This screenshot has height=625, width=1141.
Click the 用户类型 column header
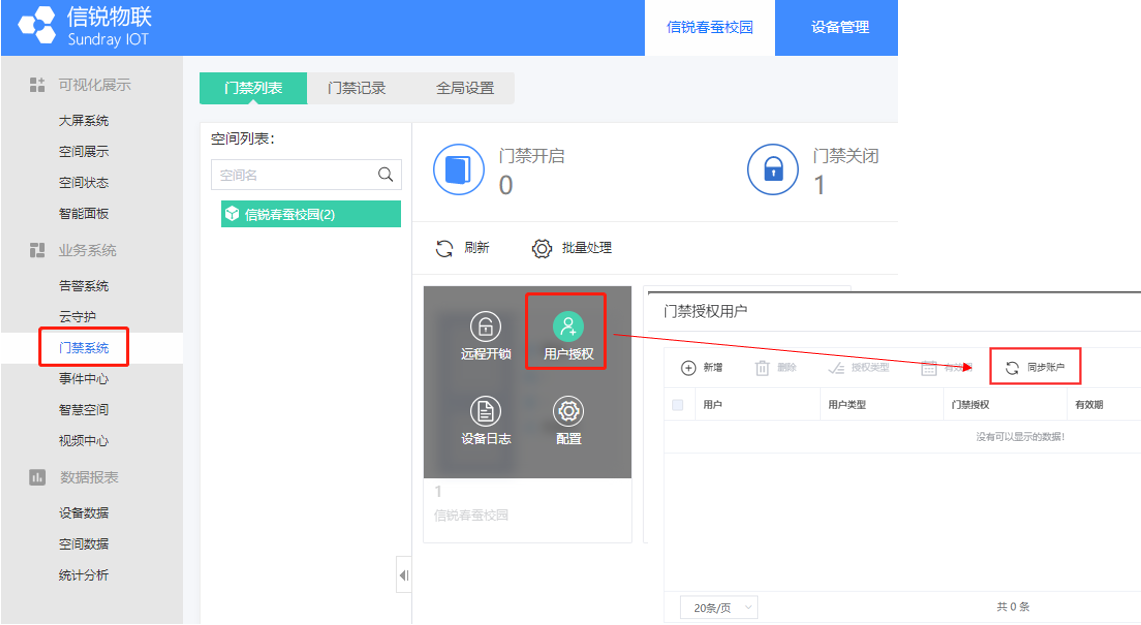(847, 405)
